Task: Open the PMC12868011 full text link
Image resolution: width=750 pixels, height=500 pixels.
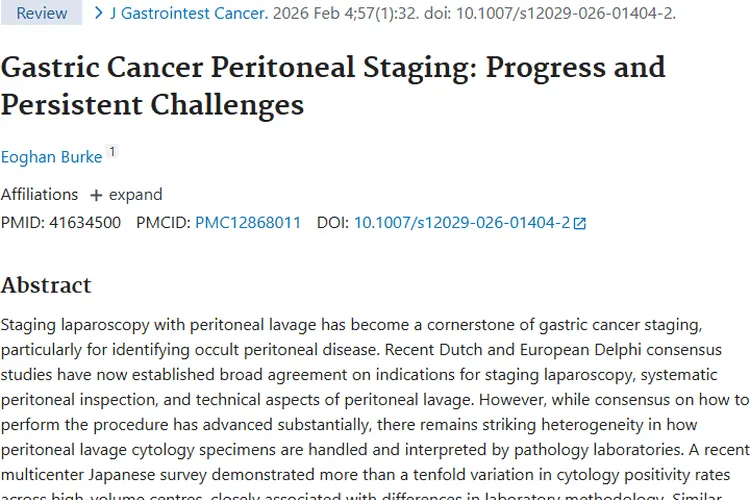Action: pyautogui.click(x=247, y=222)
